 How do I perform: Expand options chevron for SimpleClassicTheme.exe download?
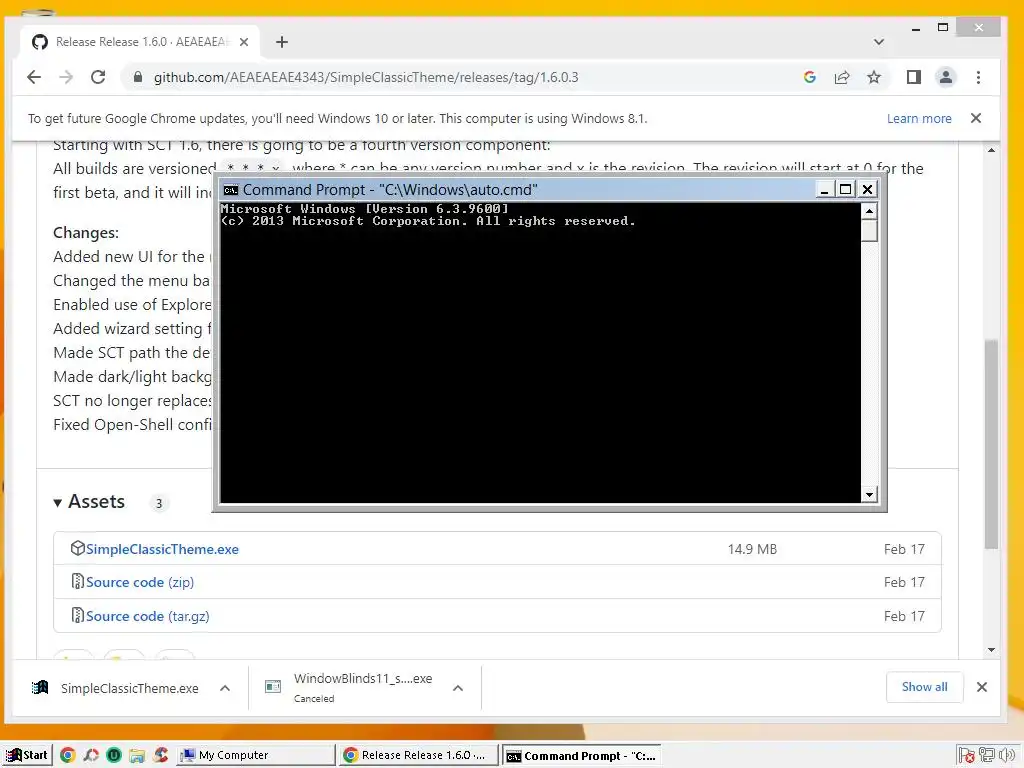tap(225, 688)
